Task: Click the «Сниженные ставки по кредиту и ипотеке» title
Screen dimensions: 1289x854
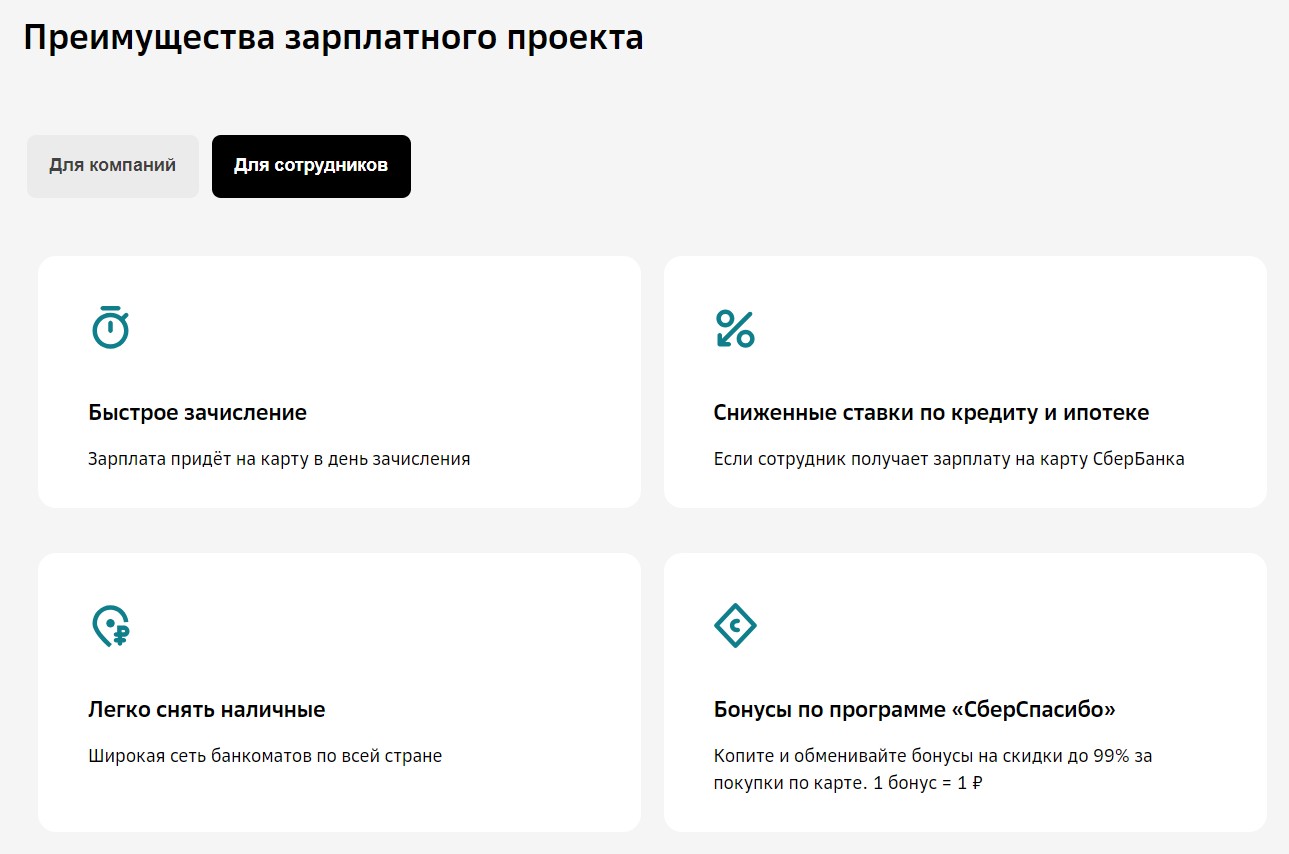Action: coord(931,412)
